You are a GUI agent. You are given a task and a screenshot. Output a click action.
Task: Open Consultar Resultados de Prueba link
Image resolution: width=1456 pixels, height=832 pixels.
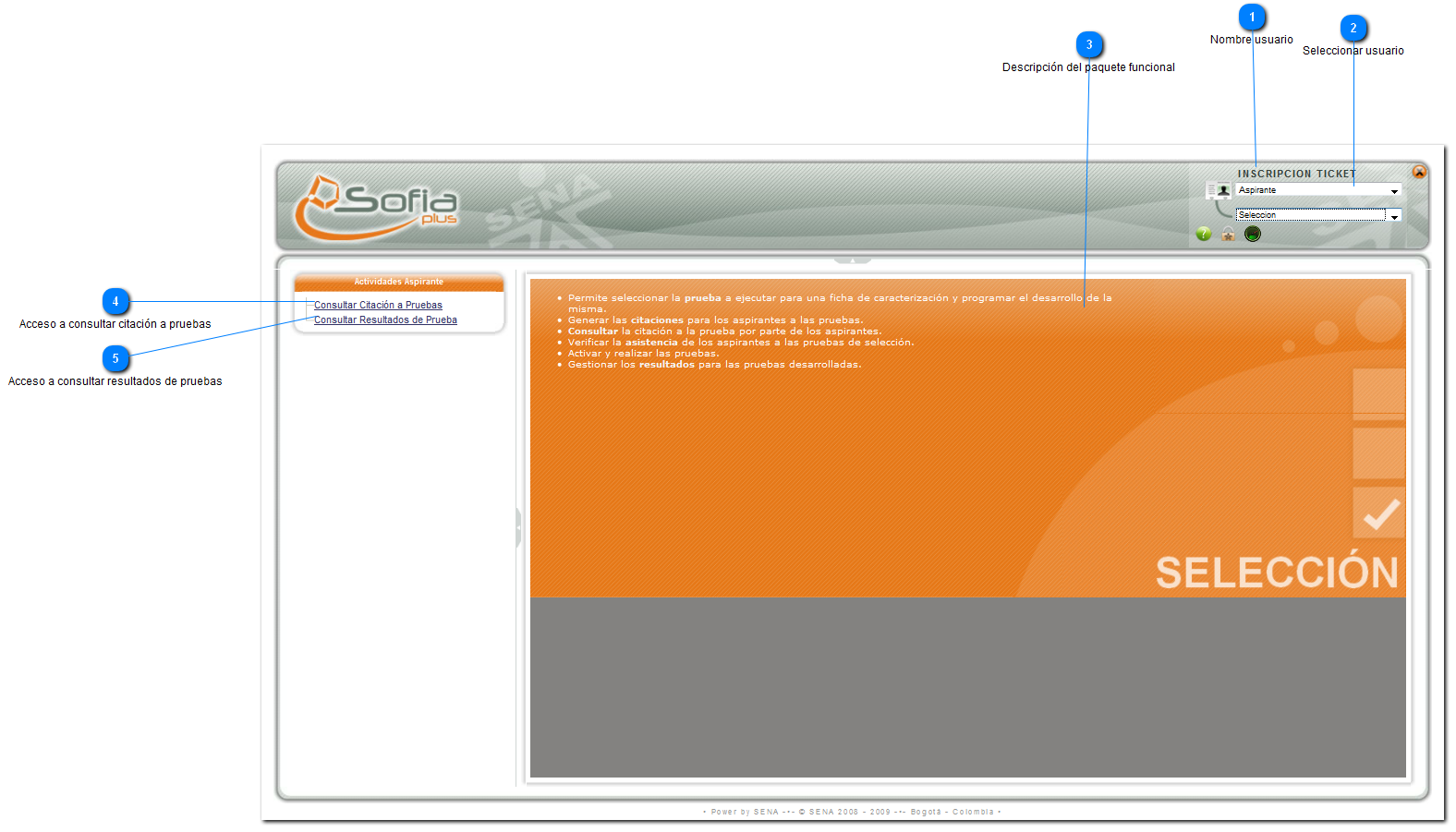(x=385, y=320)
